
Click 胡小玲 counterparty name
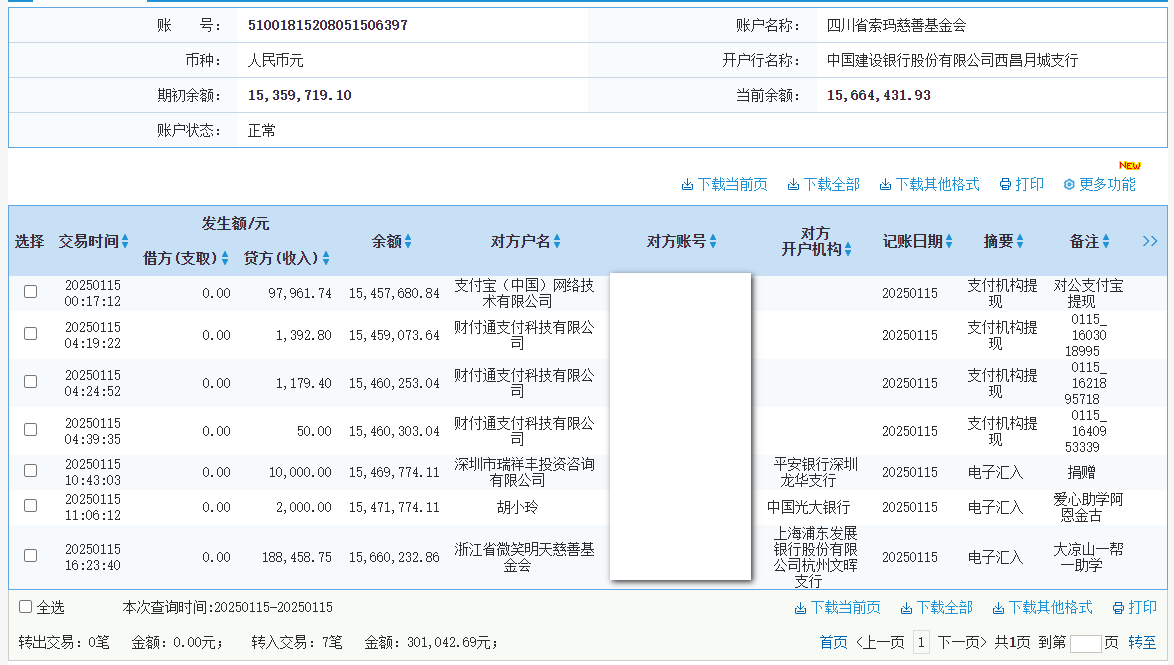tap(517, 507)
